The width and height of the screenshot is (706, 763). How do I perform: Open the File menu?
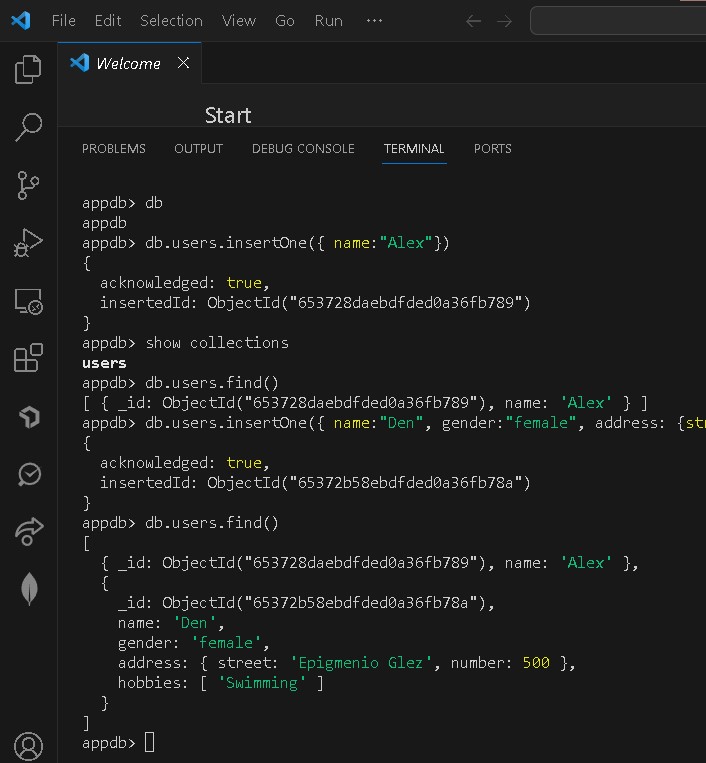(63, 20)
